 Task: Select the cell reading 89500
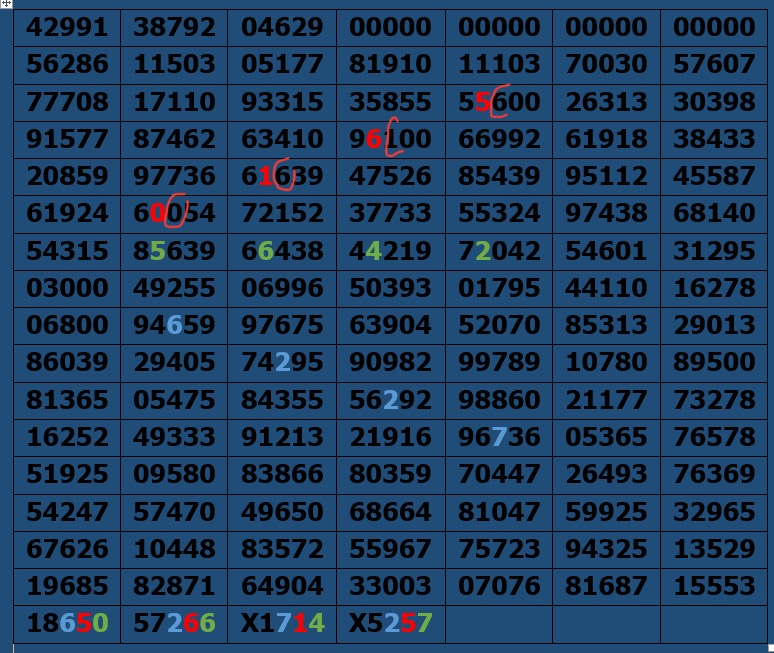pyautogui.click(x=714, y=363)
